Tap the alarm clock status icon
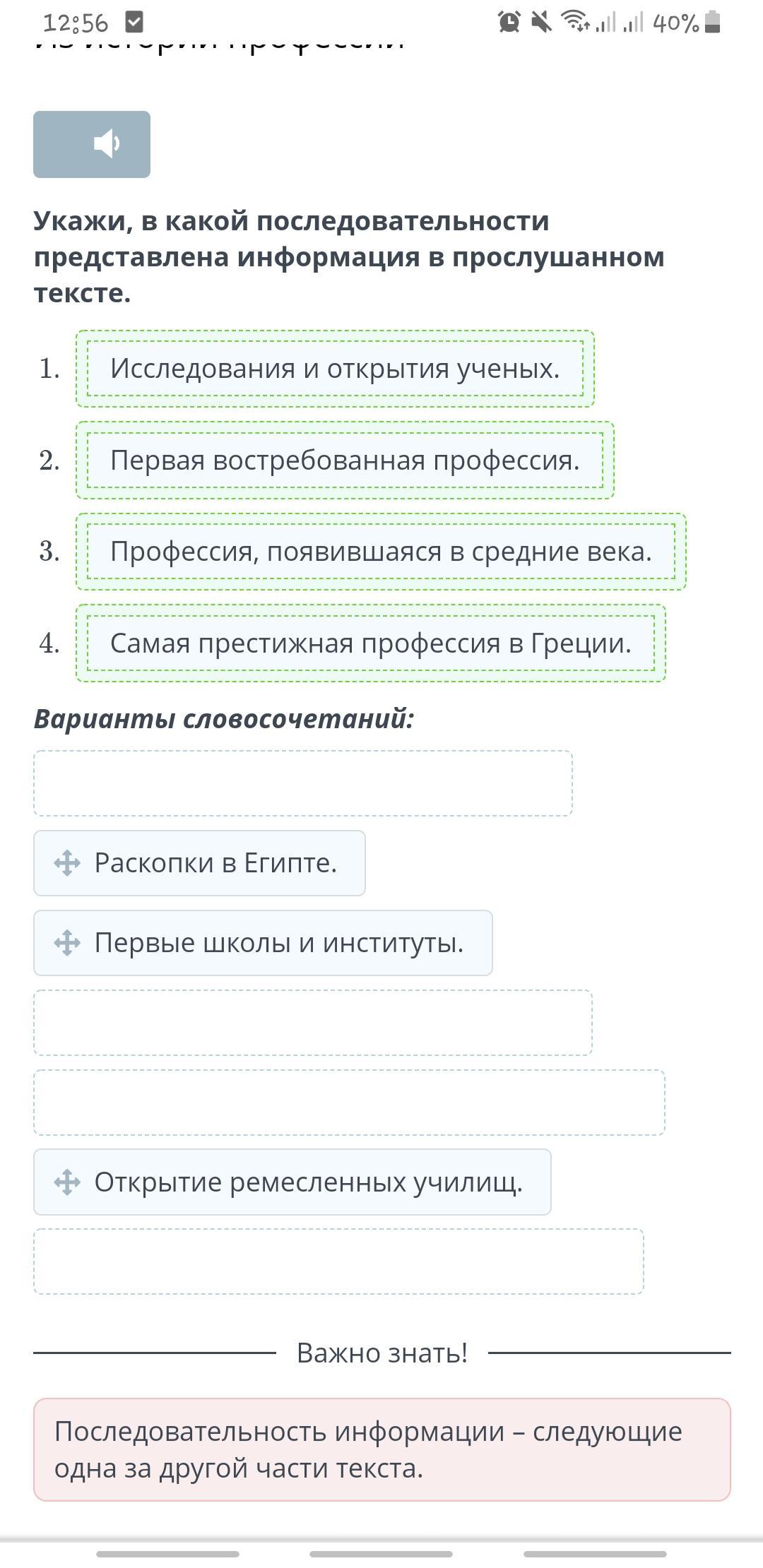763x1568 pixels. click(x=509, y=23)
